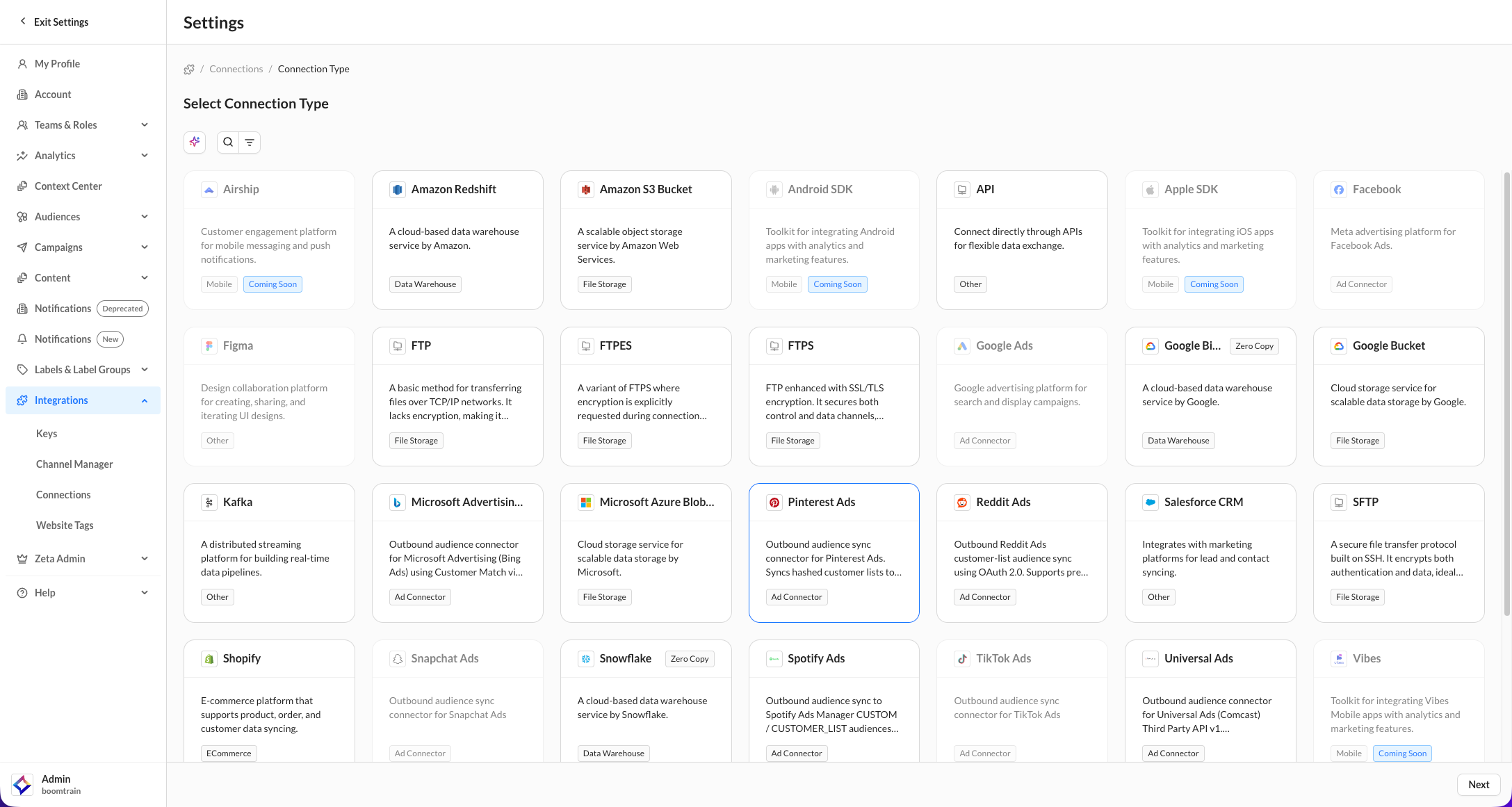Click the Other tag on Salesforce CRM
Viewport: 1512px width, 807px height.
[1159, 597]
